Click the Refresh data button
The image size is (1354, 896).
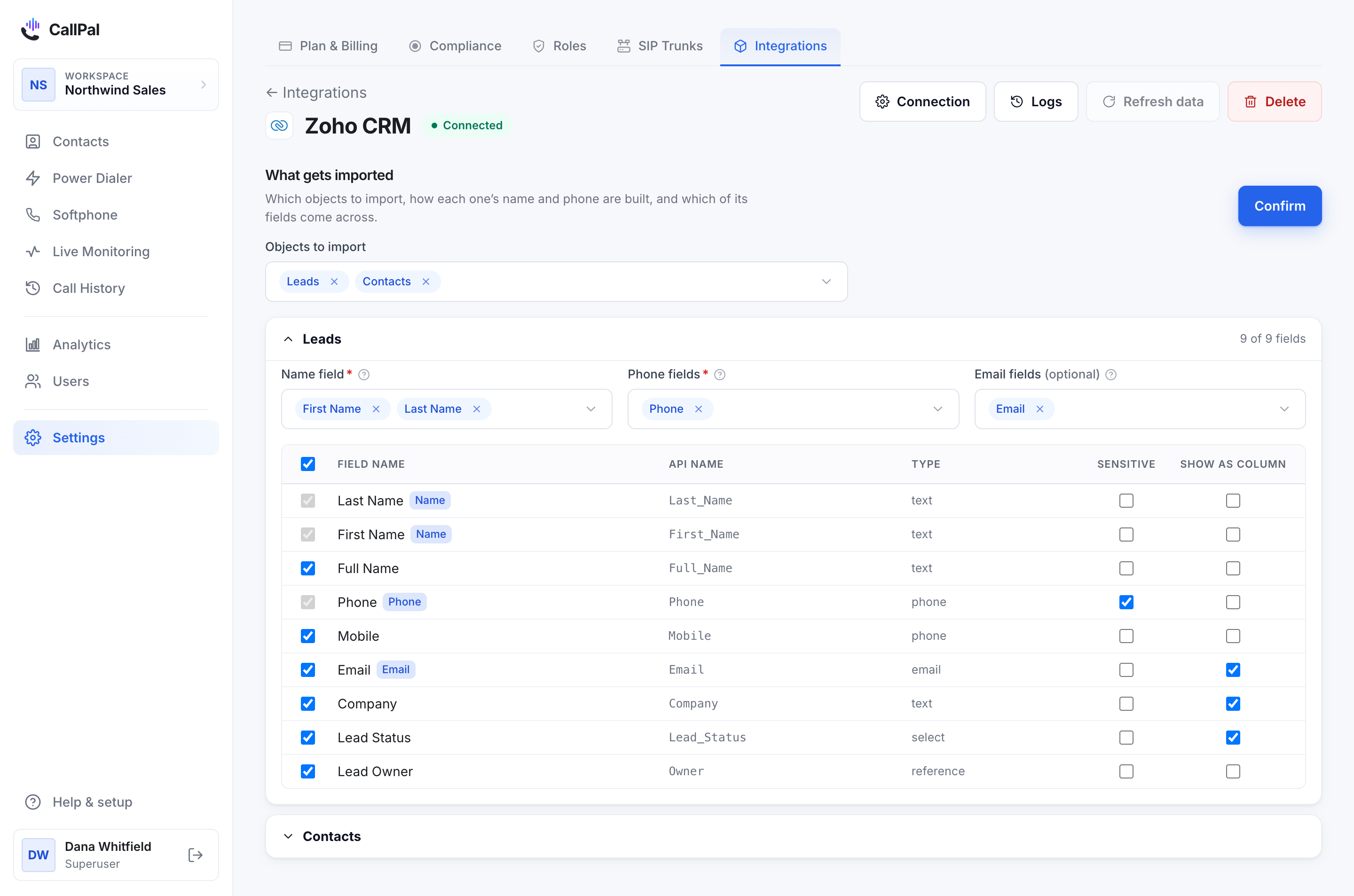[1152, 102]
